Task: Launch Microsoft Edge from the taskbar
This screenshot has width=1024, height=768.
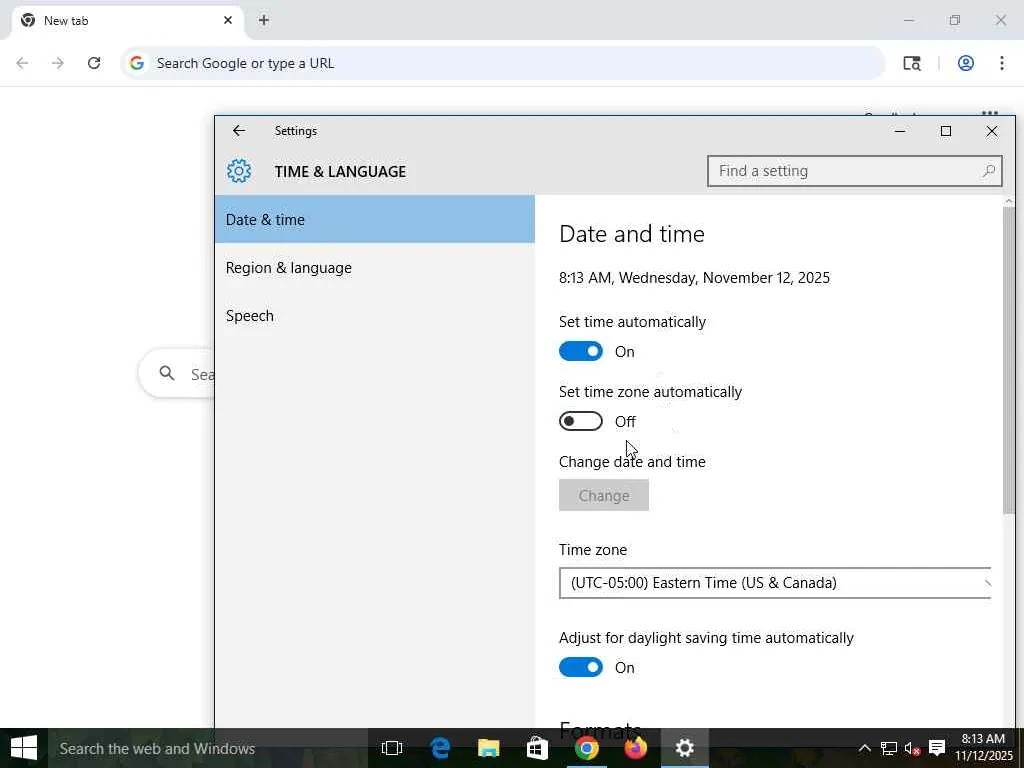Action: 440,748
